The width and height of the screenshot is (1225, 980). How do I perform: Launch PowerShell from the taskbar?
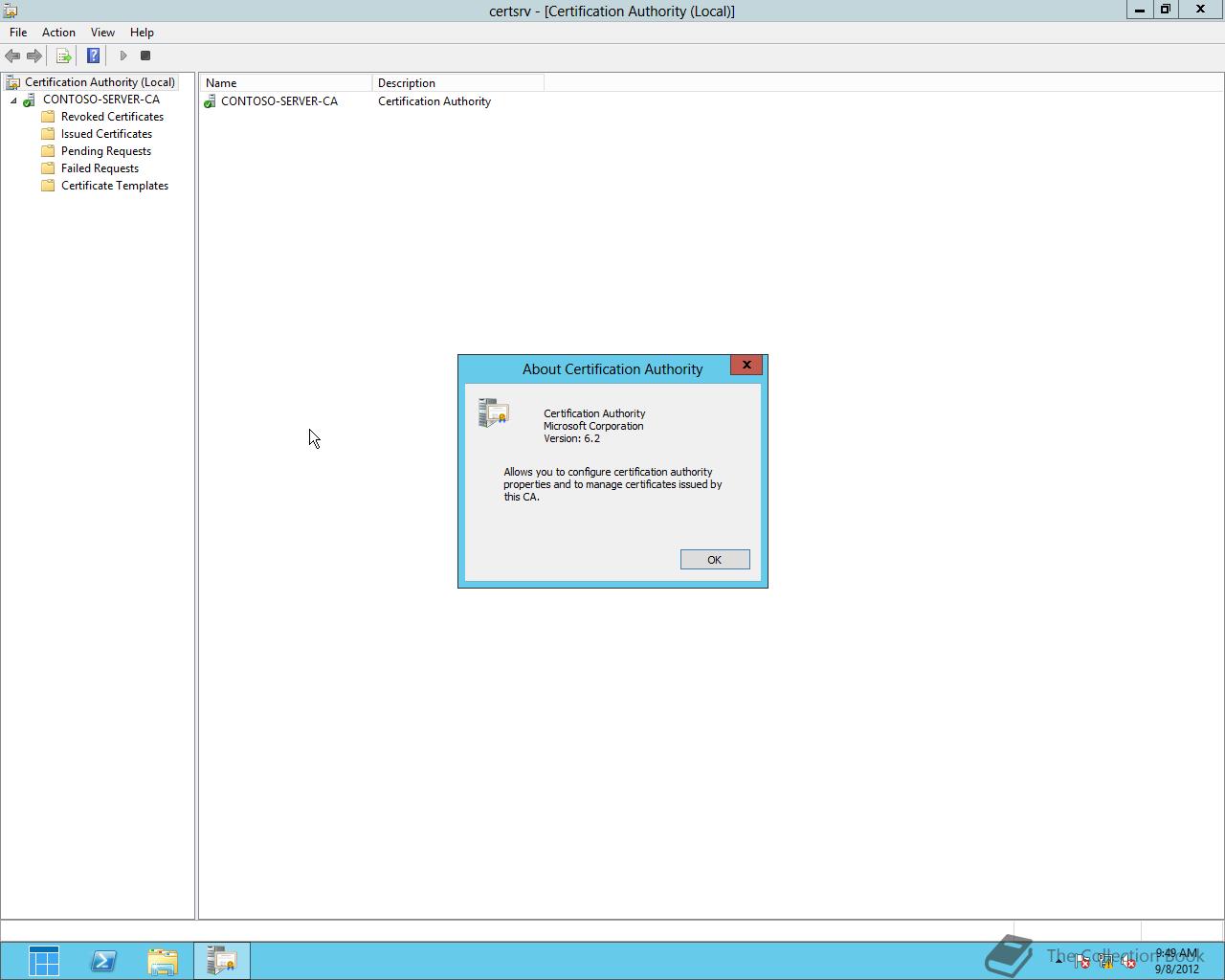[103, 961]
